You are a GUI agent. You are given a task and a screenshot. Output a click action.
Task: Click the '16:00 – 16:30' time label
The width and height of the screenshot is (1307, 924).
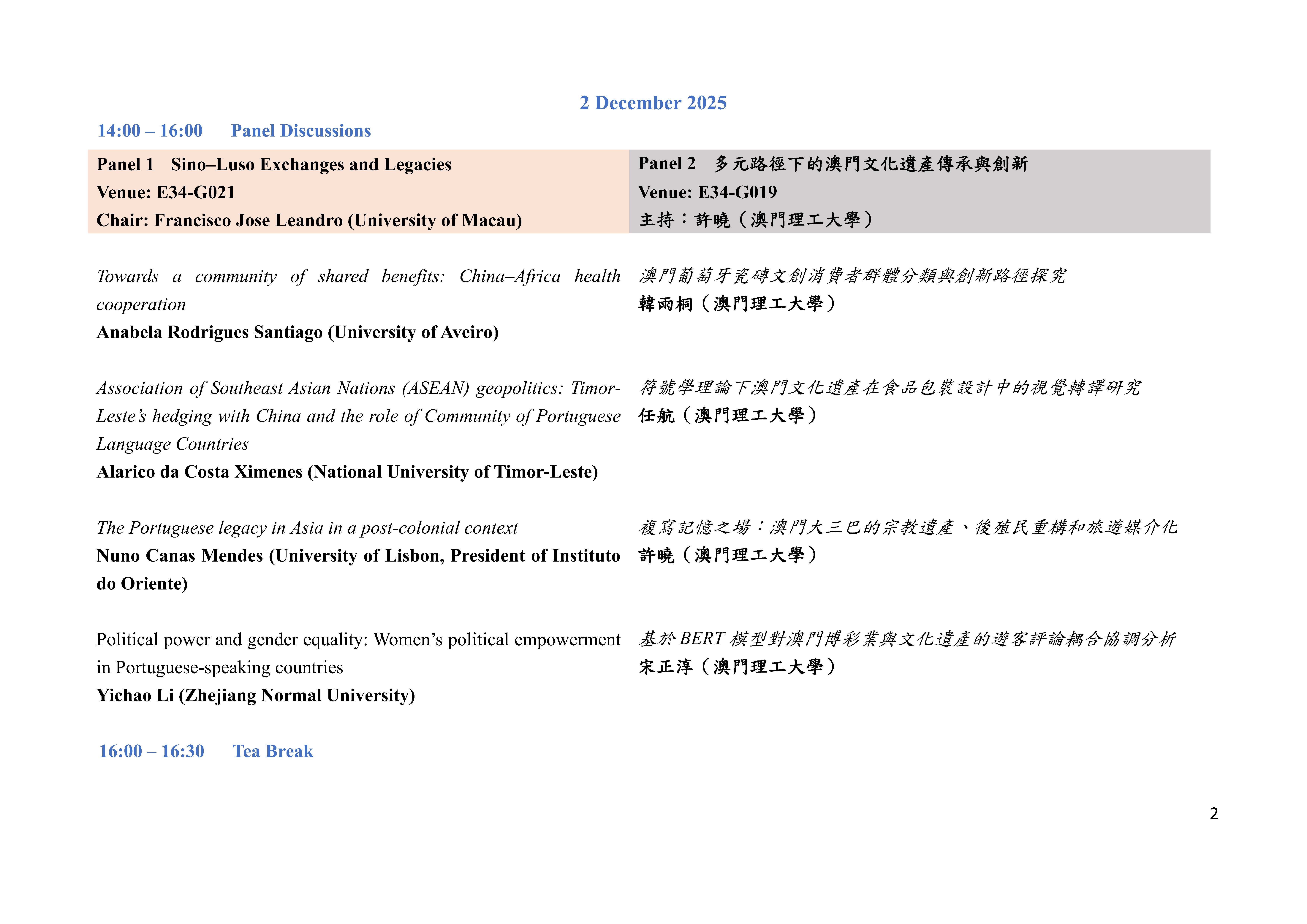151,752
